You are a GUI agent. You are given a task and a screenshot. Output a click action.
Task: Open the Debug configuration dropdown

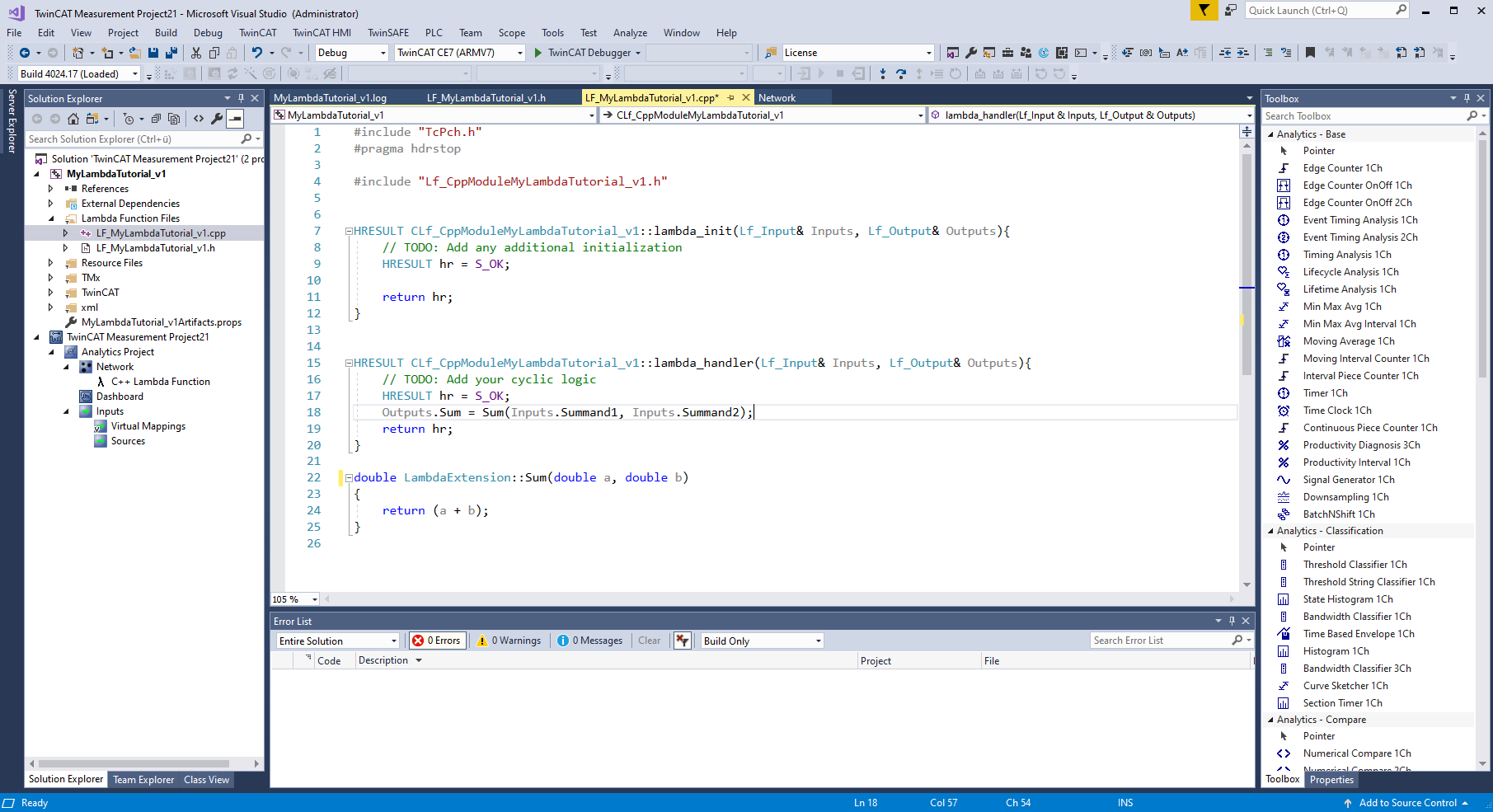pos(351,53)
